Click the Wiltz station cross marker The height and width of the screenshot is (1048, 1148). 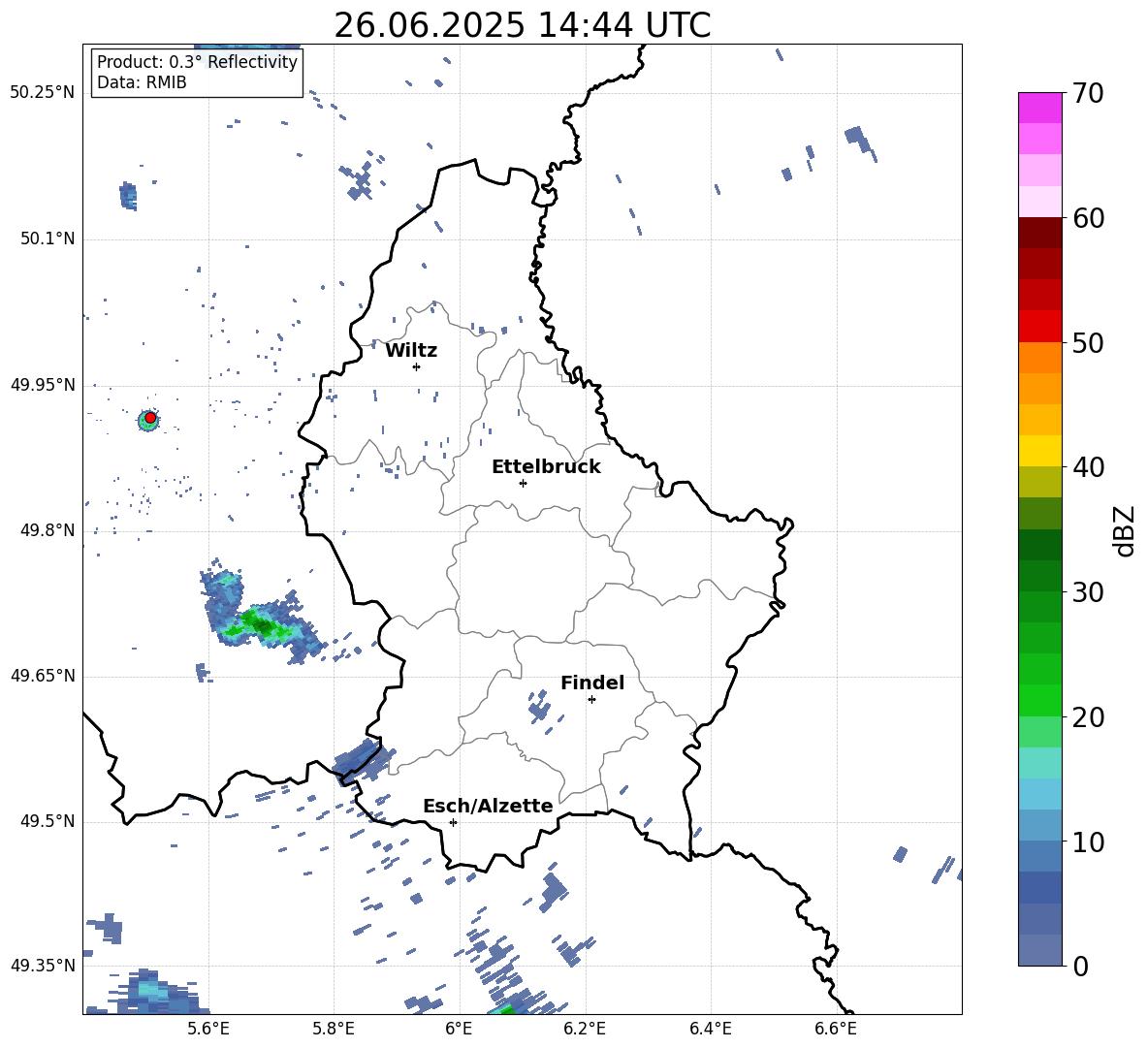tap(417, 366)
